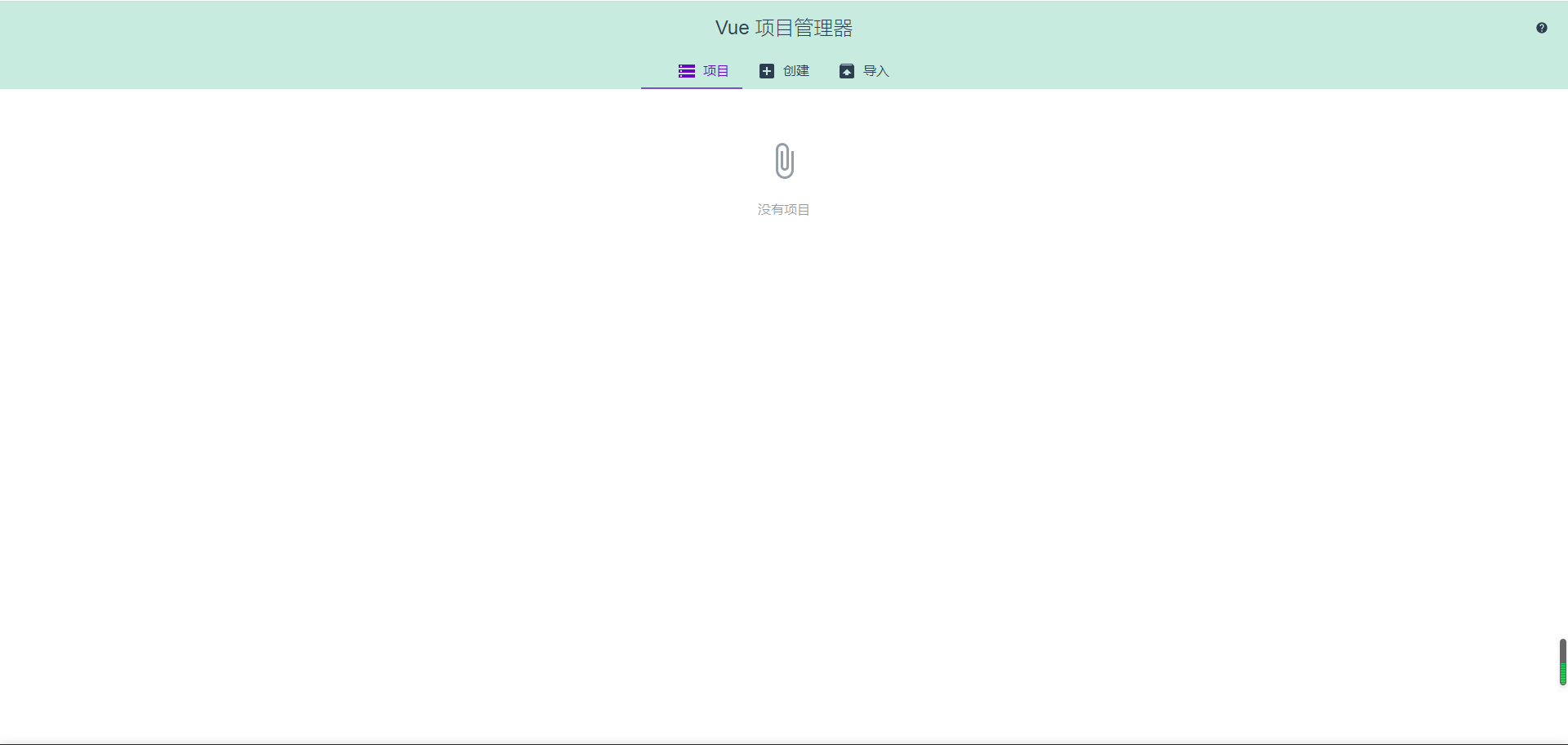This screenshot has height=745, width=1568.
Task: Click the Vue 项目管理器 title
Action: [x=783, y=27]
